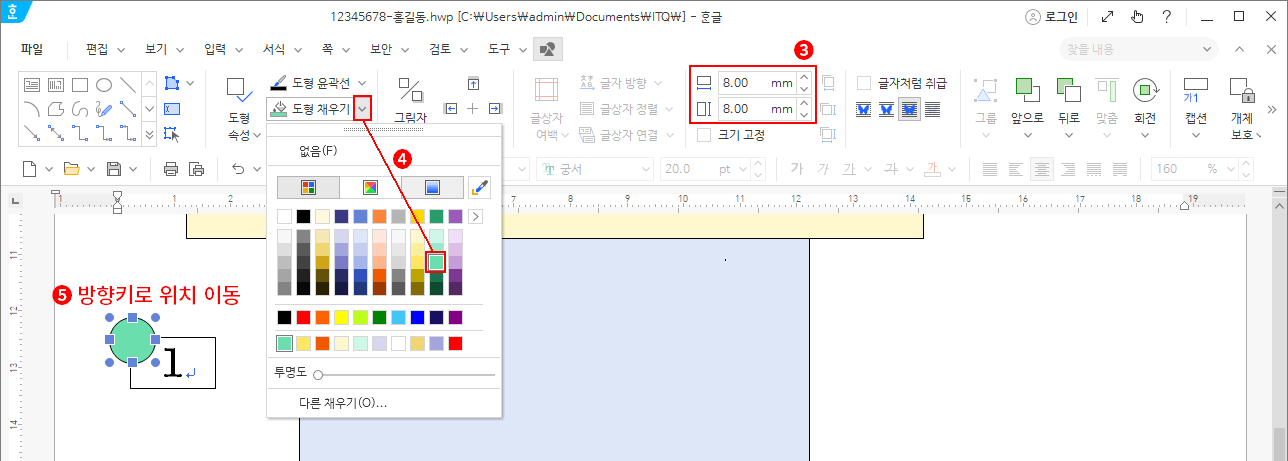Open the open-folder dropdown arrow
The image size is (1288, 461).
[x=90, y=169]
